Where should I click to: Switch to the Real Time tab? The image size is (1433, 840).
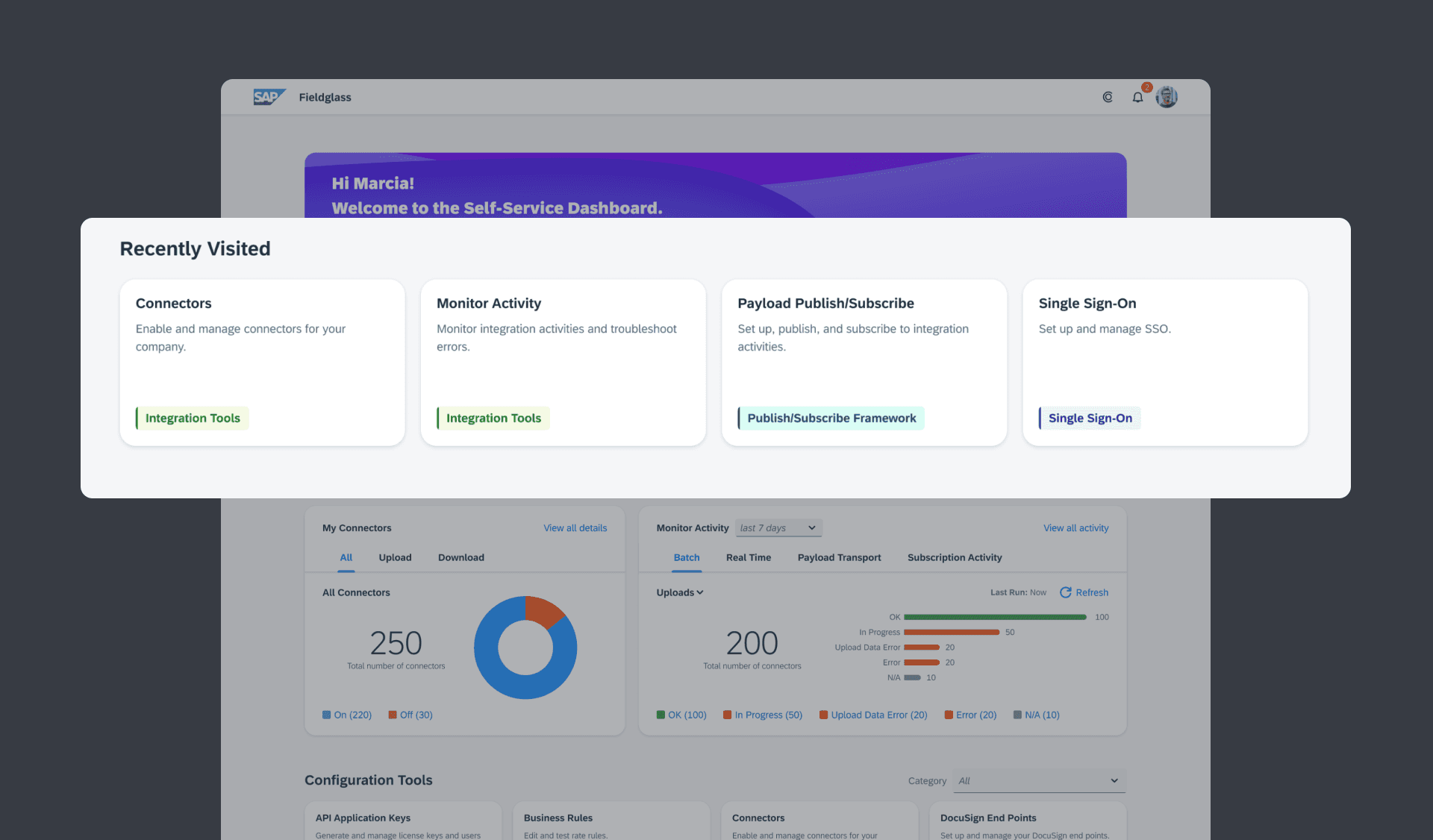point(749,557)
